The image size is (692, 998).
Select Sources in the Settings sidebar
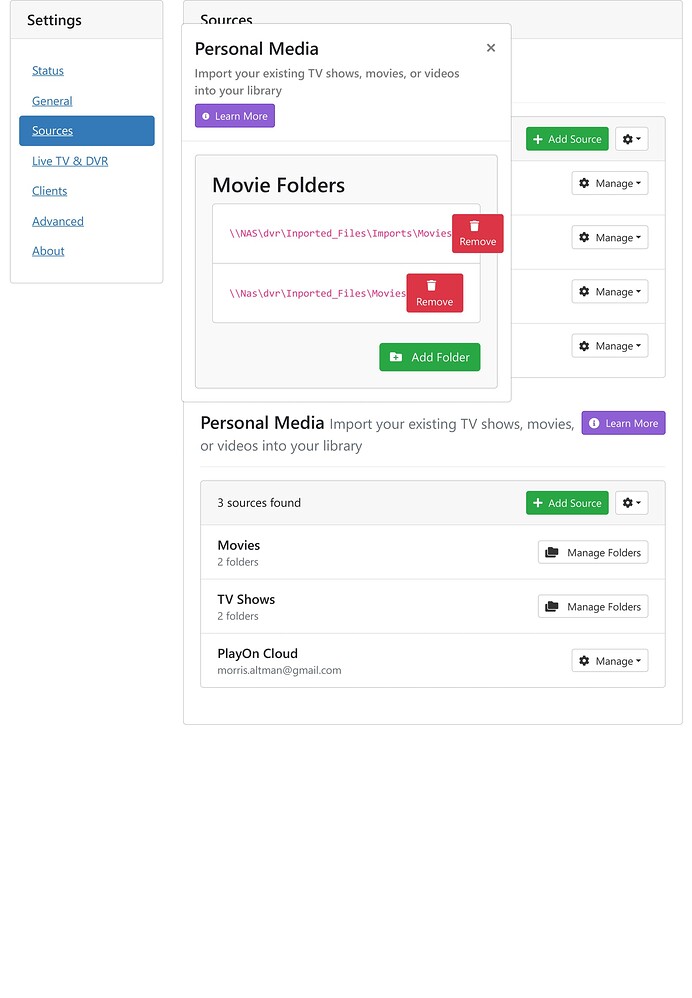click(x=52, y=130)
